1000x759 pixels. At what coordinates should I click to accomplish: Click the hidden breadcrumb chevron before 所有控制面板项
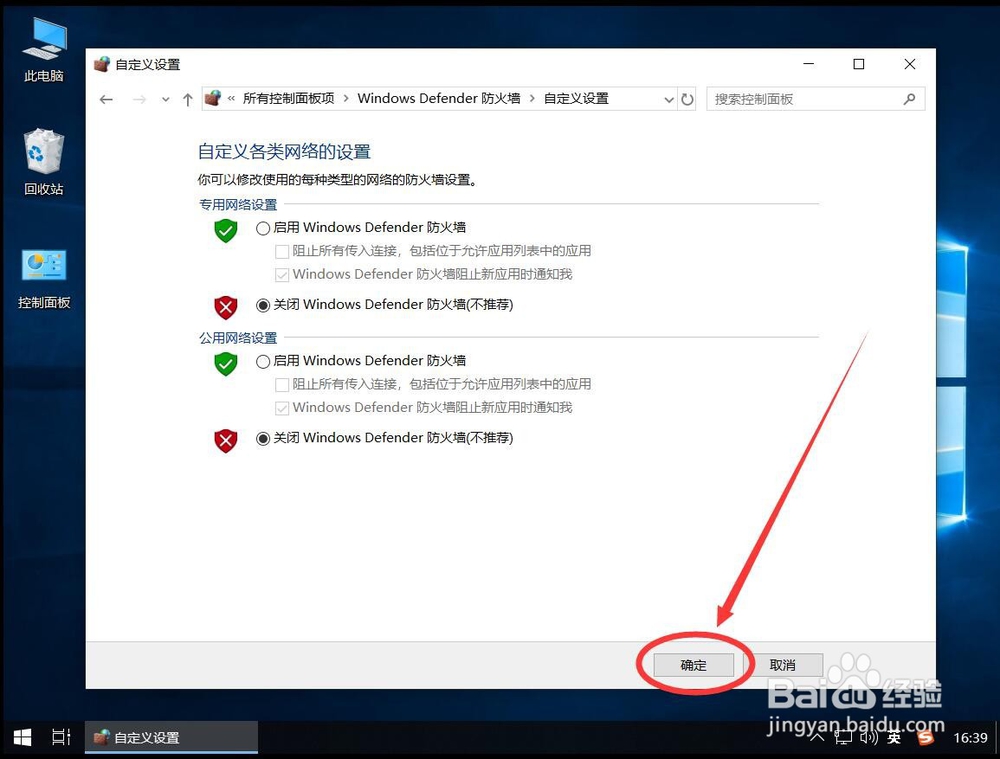click(231, 98)
